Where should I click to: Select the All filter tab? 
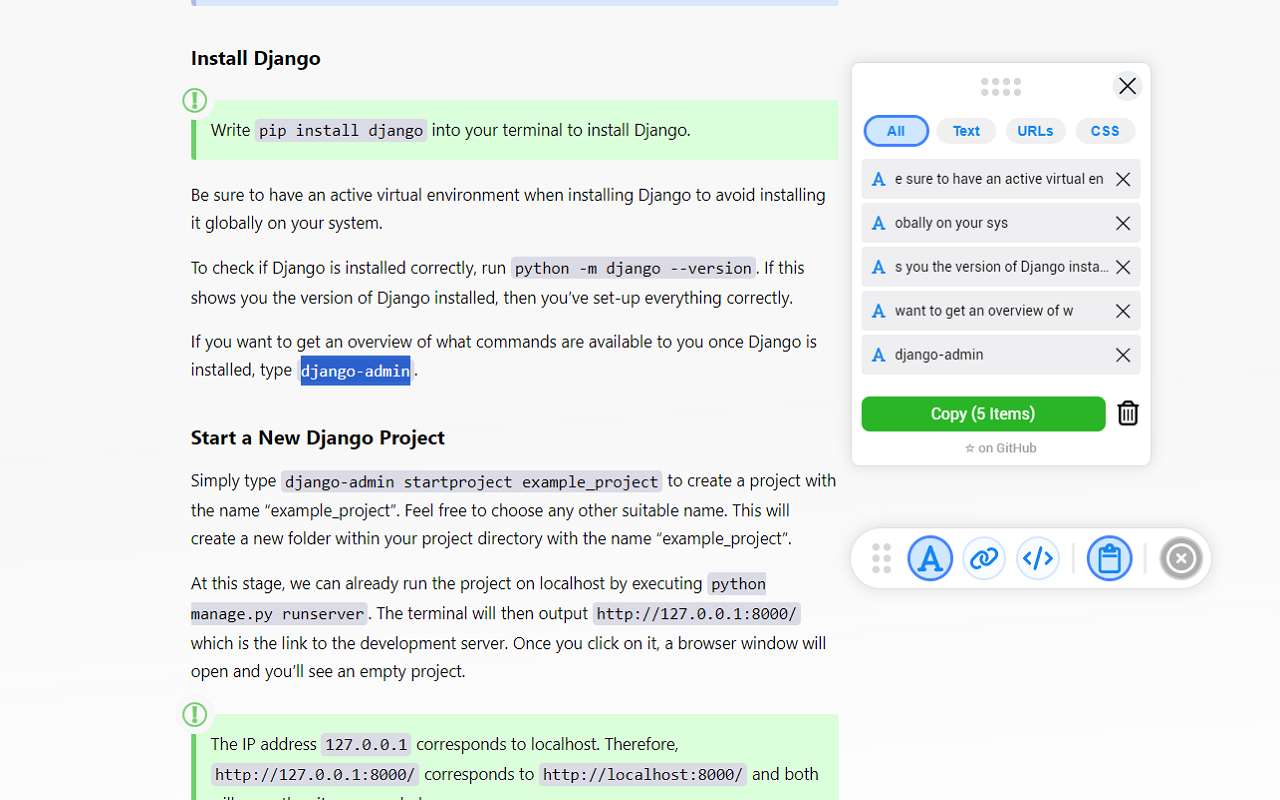click(x=896, y=131)
